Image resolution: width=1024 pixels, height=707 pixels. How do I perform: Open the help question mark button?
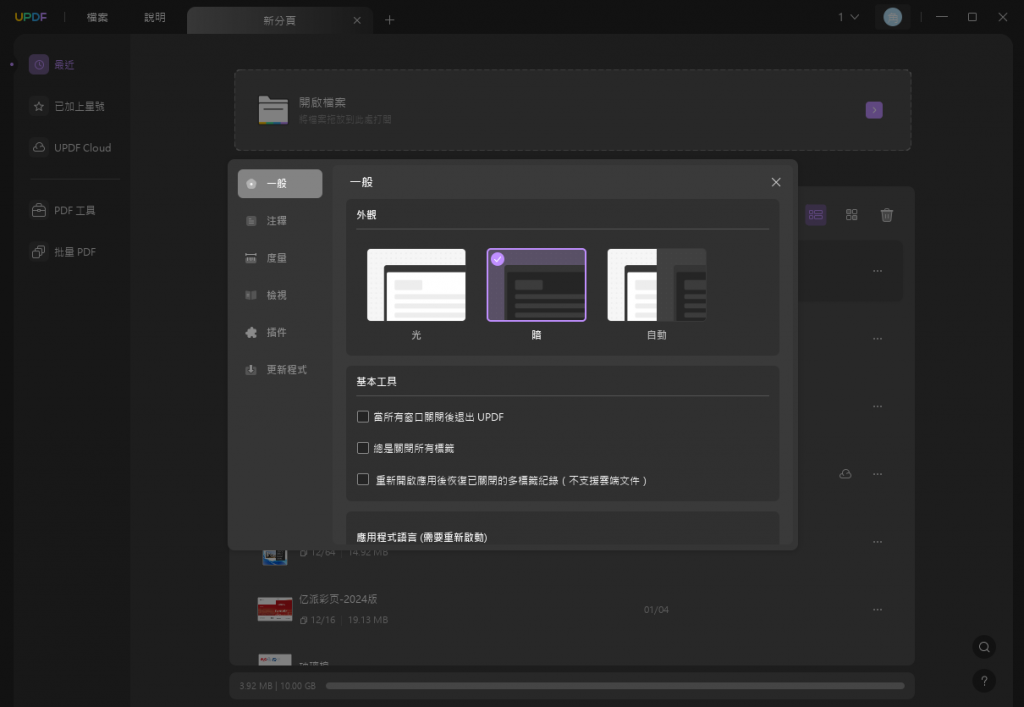coord(984,681)
